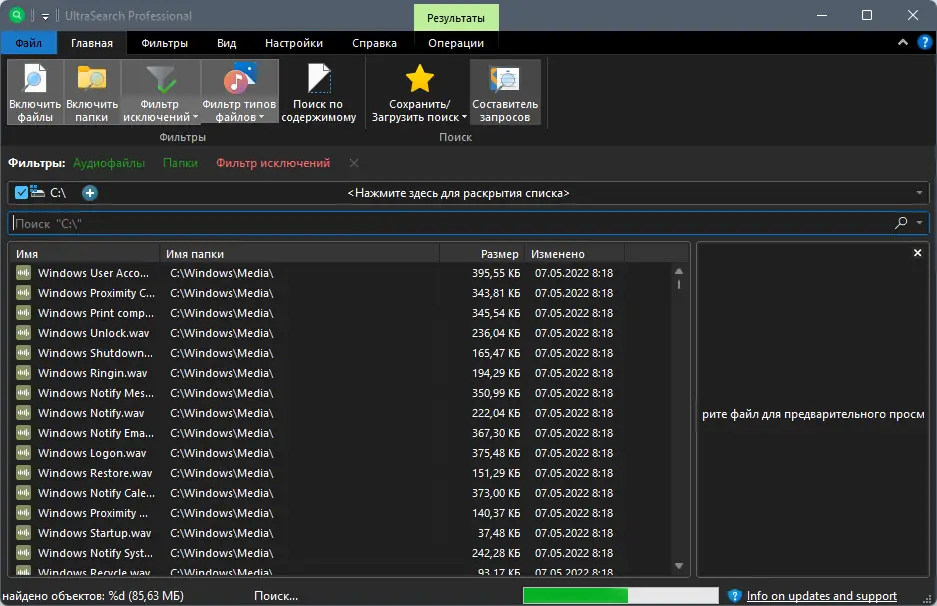
Task: Click the audio icon of Windows Startup.wav
Action: click(23, 533)
